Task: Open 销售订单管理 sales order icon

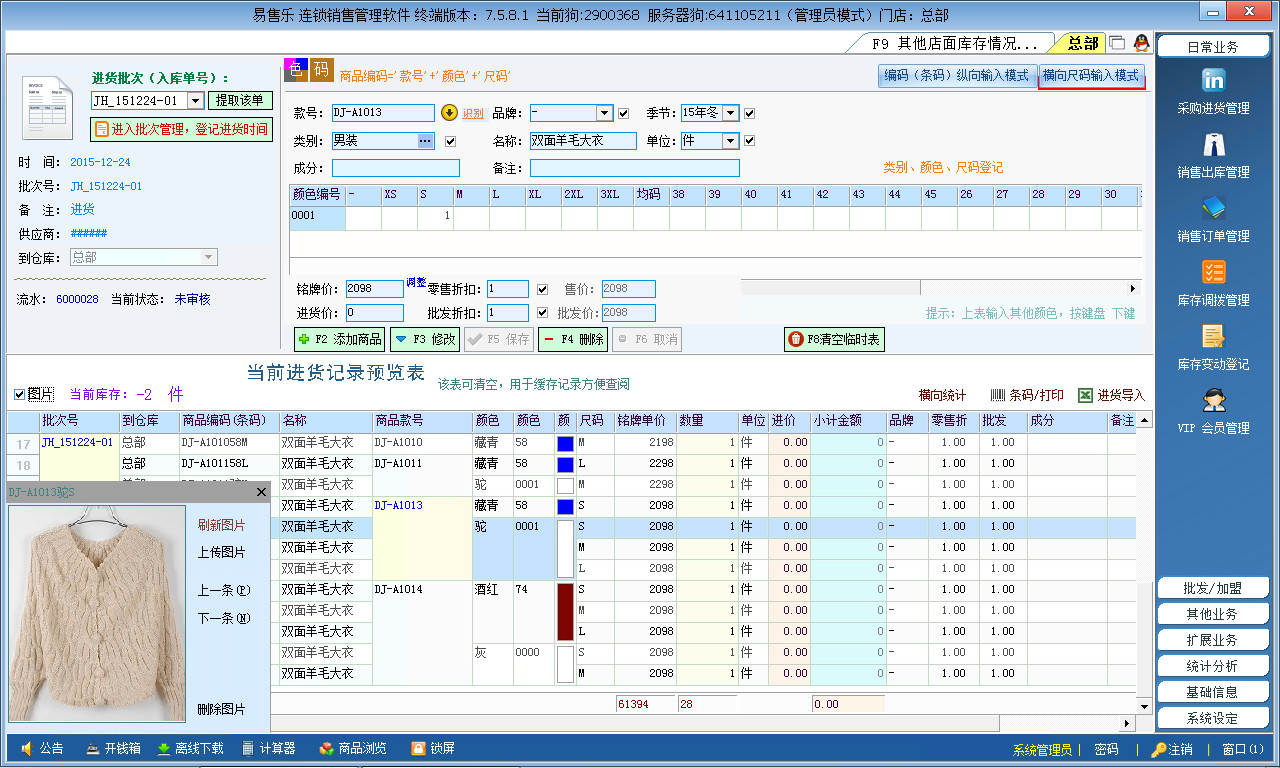Action: [1213, 209]
